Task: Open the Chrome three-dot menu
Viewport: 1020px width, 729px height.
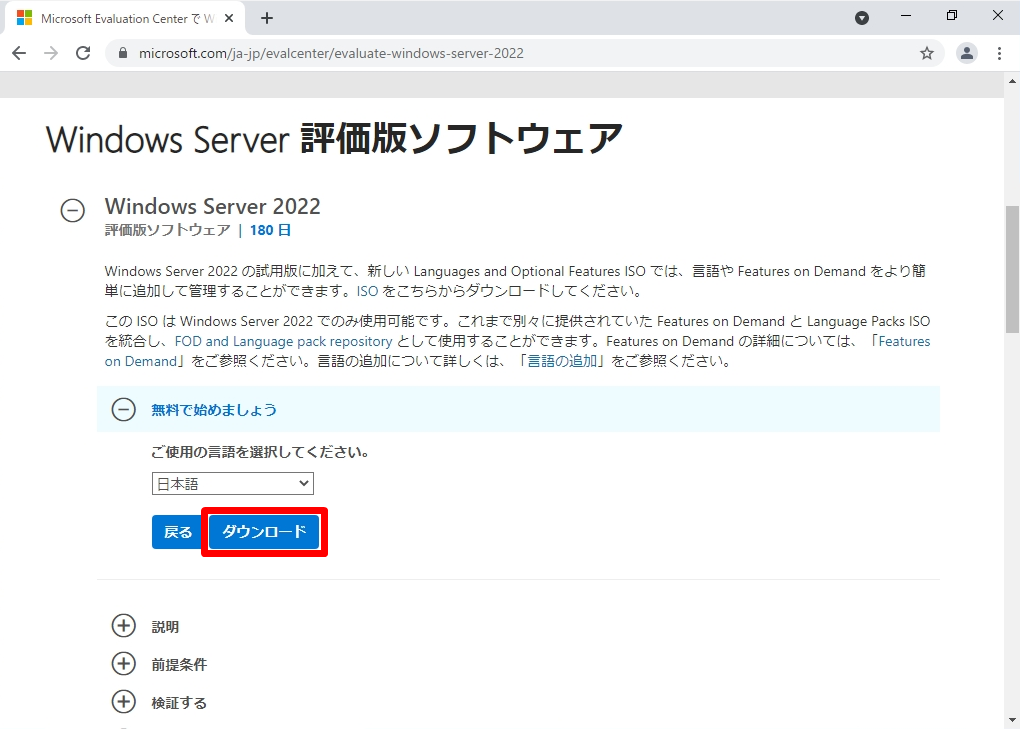Action: pos(999,53)
